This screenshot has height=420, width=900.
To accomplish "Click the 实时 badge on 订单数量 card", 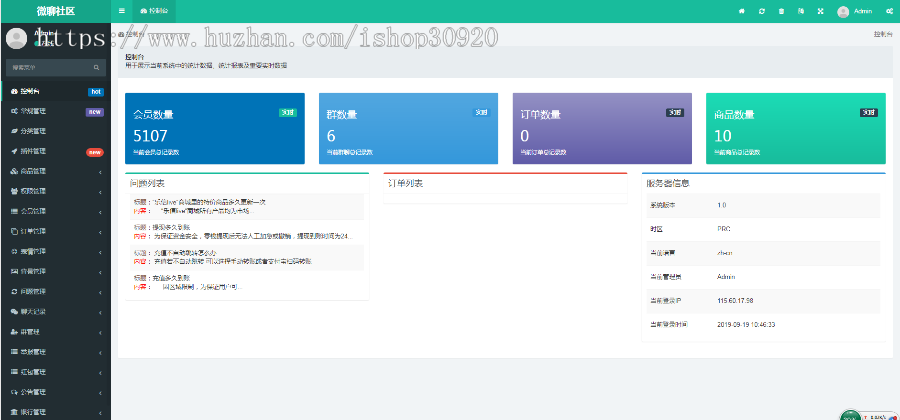I will (675, 112).
